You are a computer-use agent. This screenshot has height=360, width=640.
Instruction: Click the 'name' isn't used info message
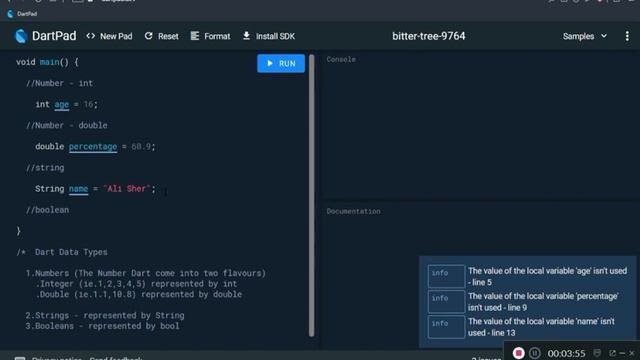tap(541, 327)
